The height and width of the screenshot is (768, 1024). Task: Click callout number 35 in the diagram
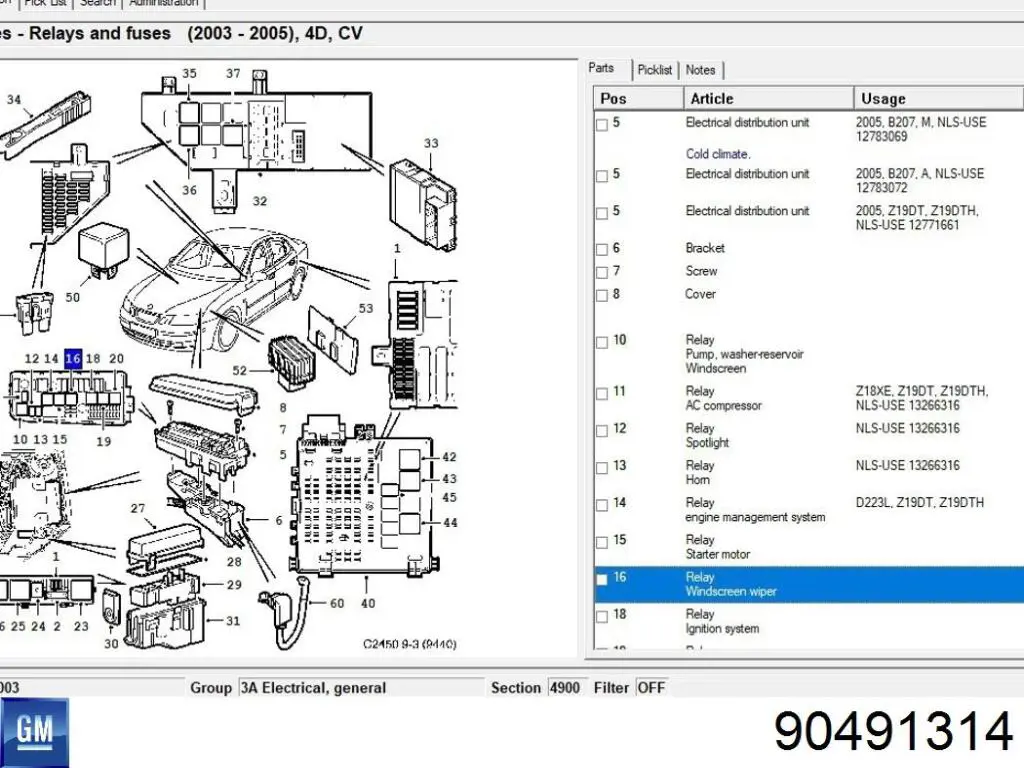pos(189,74)
